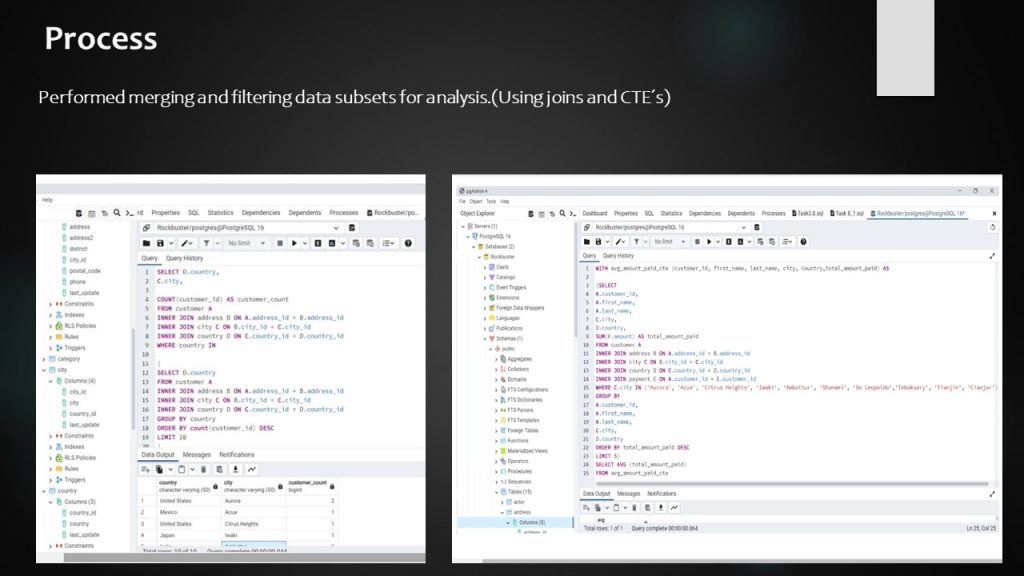Image resolution: width=1024 pixels, height=576 pixels.
Task: Open the Tools menu in right pgAdmin window
Action: point(491,201)
